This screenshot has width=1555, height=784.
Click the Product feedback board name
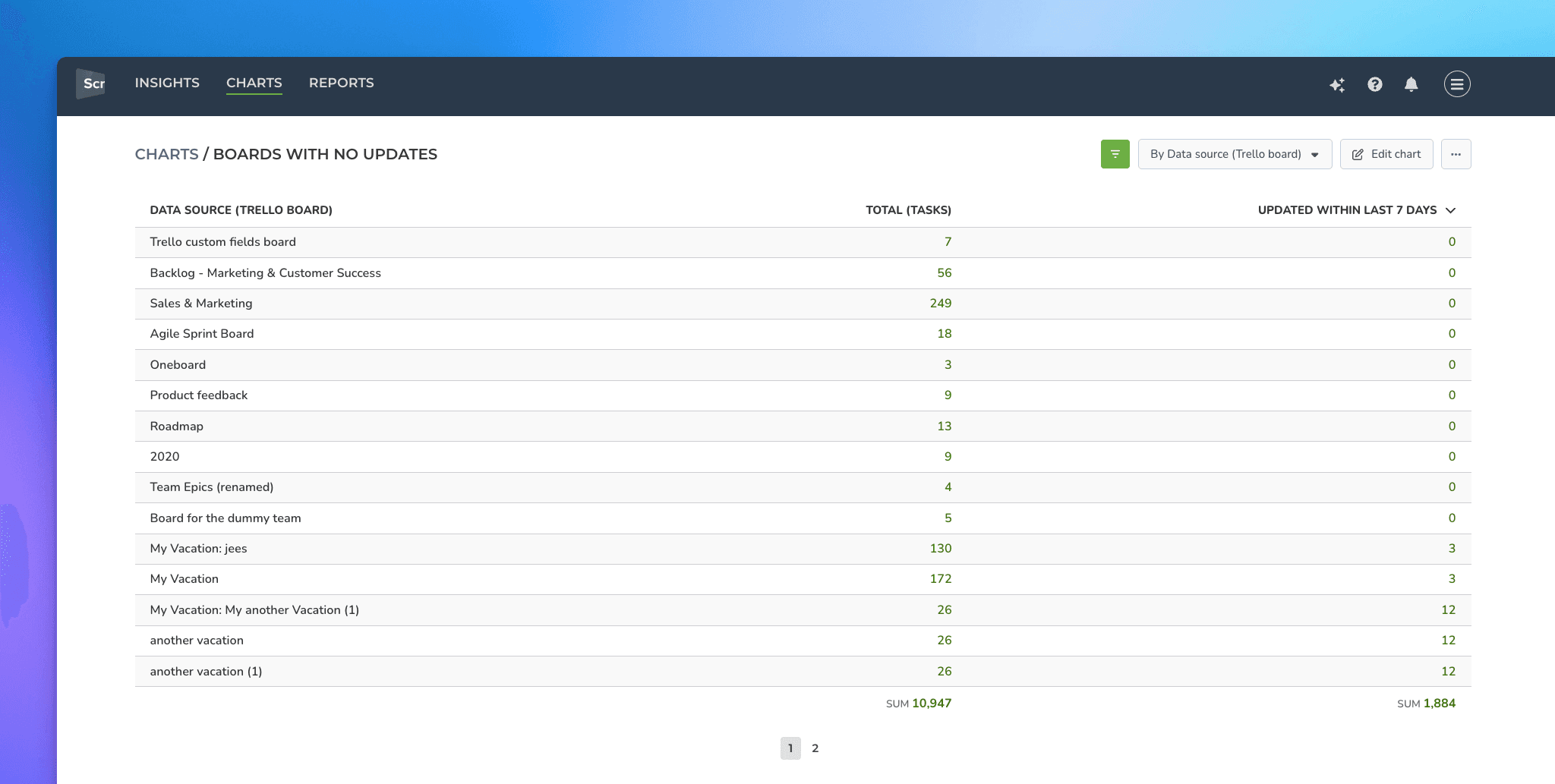coord(199,395)
